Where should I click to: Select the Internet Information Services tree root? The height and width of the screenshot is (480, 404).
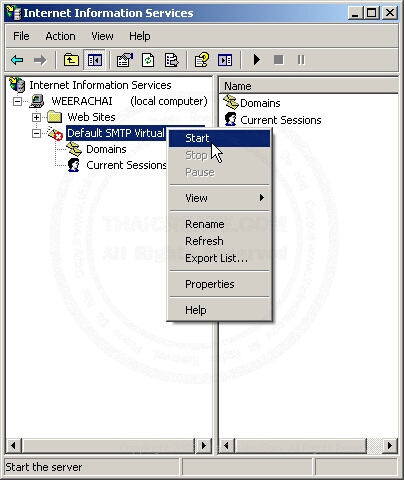pos(100,85)
